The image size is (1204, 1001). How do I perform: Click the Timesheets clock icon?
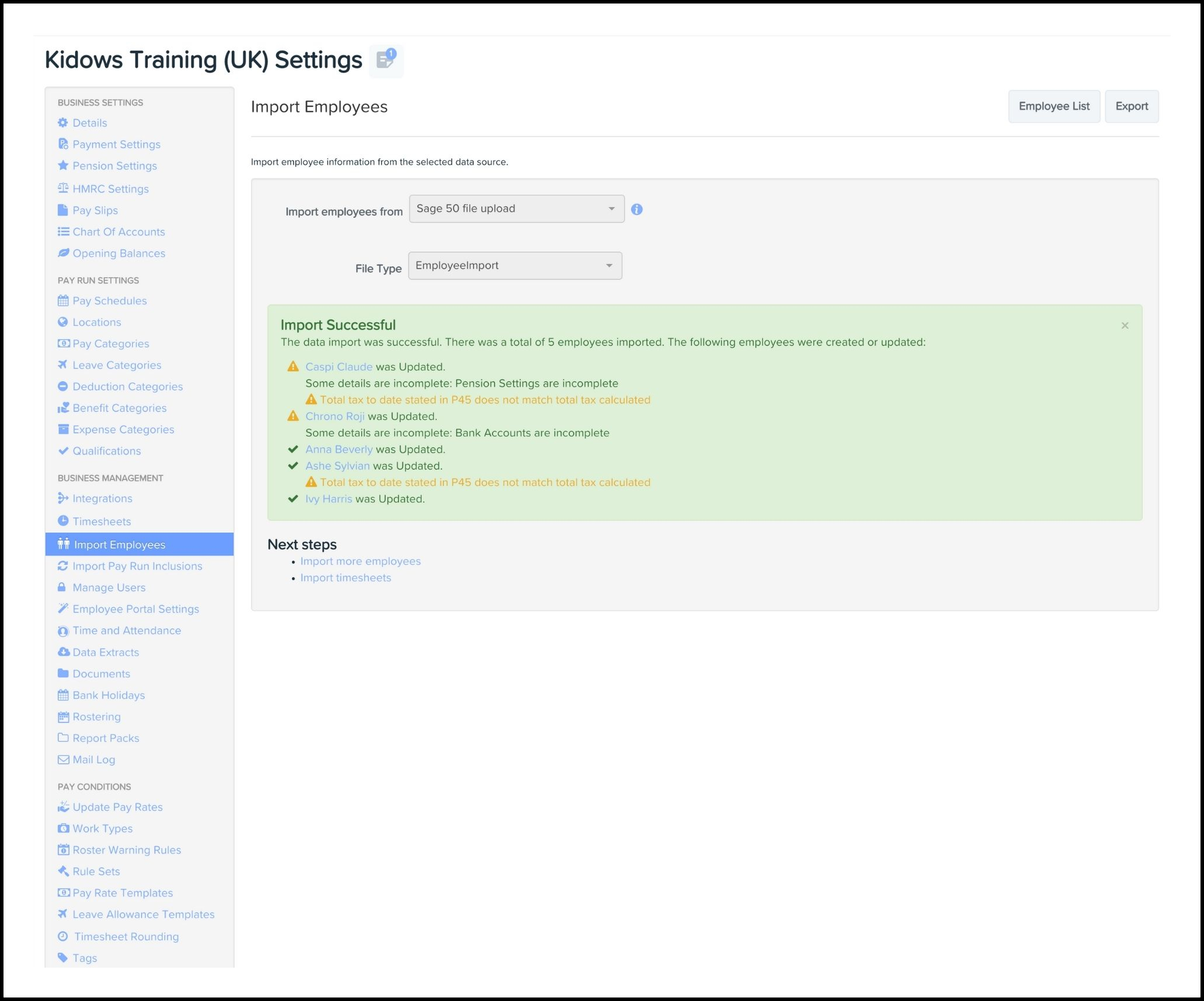tap(63, 521)
